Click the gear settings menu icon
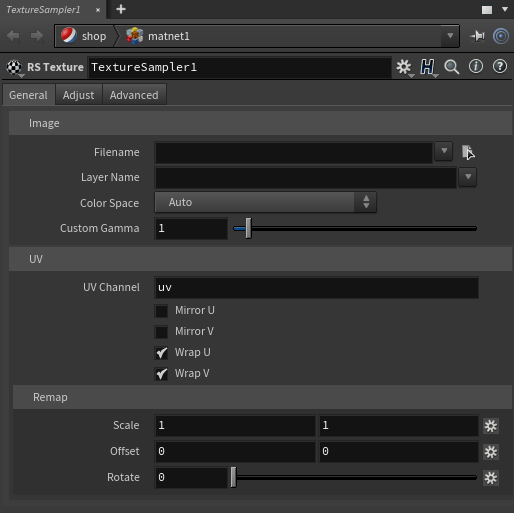 [404, 67]
